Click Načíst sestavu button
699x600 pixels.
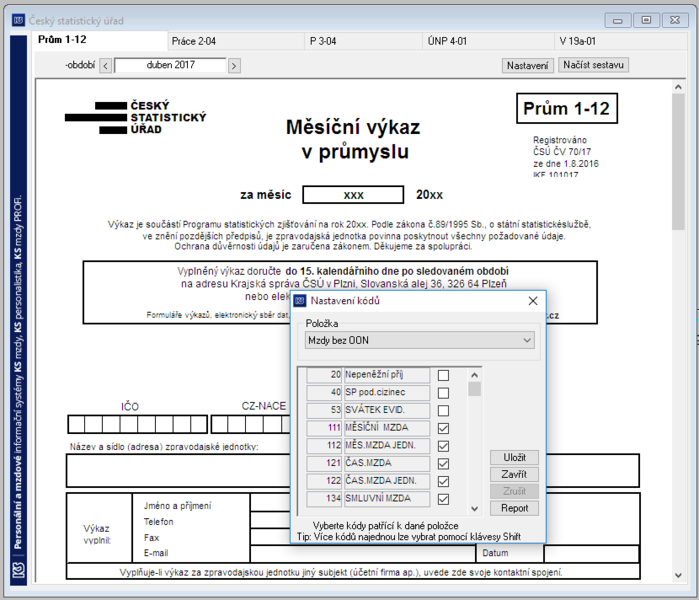coord(593,65)
